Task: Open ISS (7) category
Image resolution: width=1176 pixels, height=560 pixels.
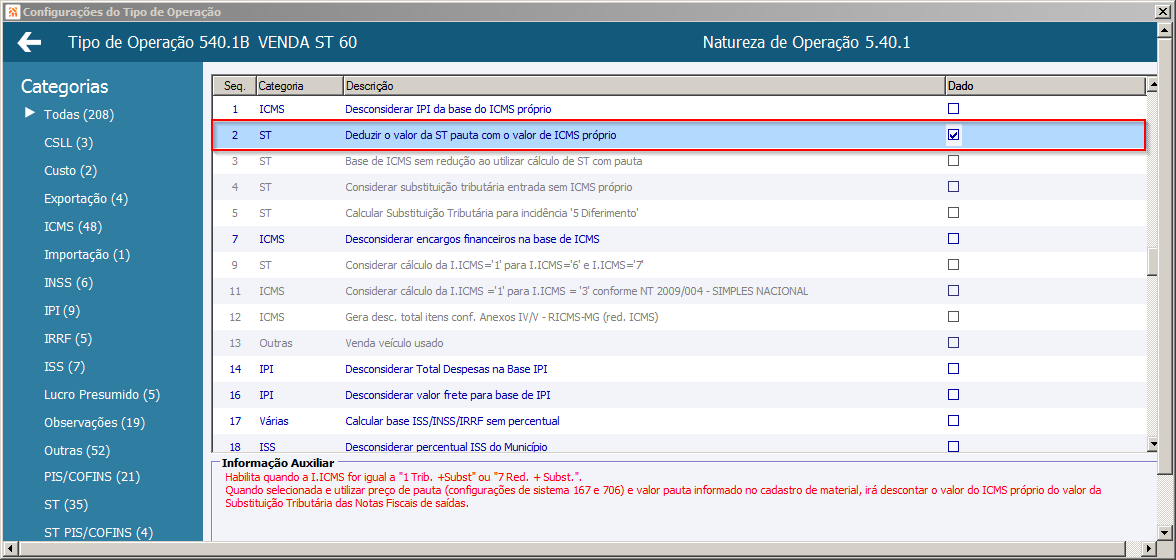Action: coord(64,367)
